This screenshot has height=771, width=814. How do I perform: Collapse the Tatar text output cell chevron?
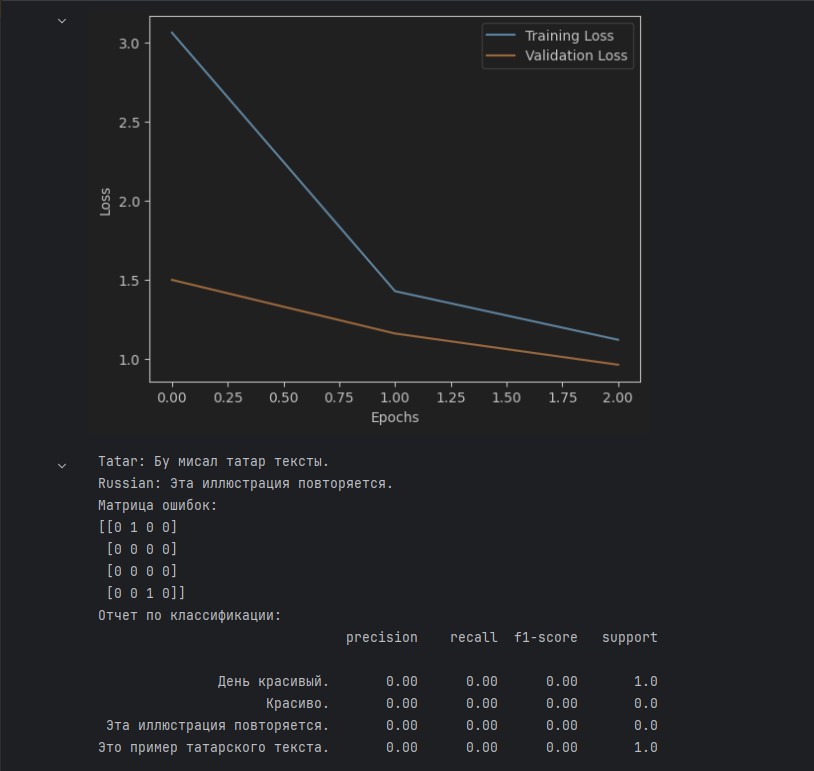62,466
